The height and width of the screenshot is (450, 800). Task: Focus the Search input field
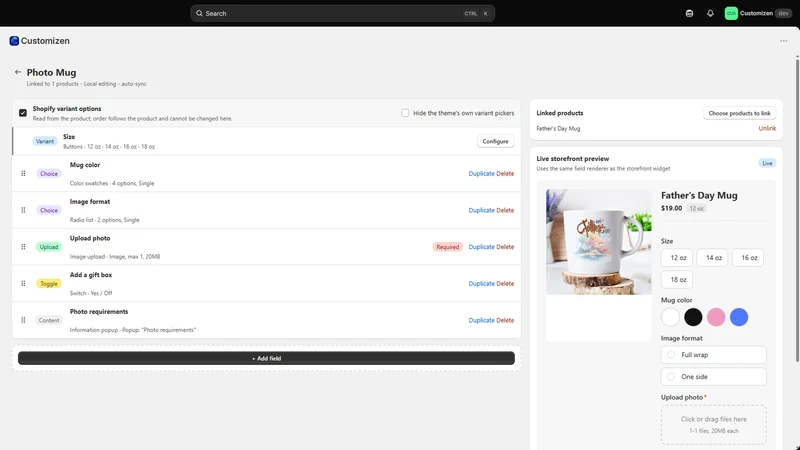click(x=342, y=13)
